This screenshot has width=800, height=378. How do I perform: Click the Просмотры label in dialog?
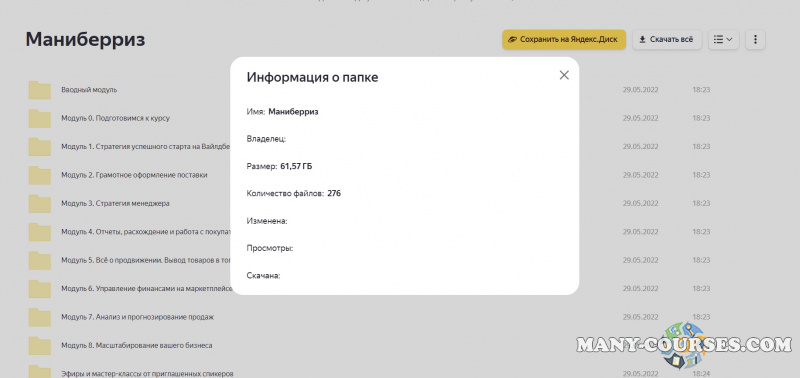coord(270,248)
